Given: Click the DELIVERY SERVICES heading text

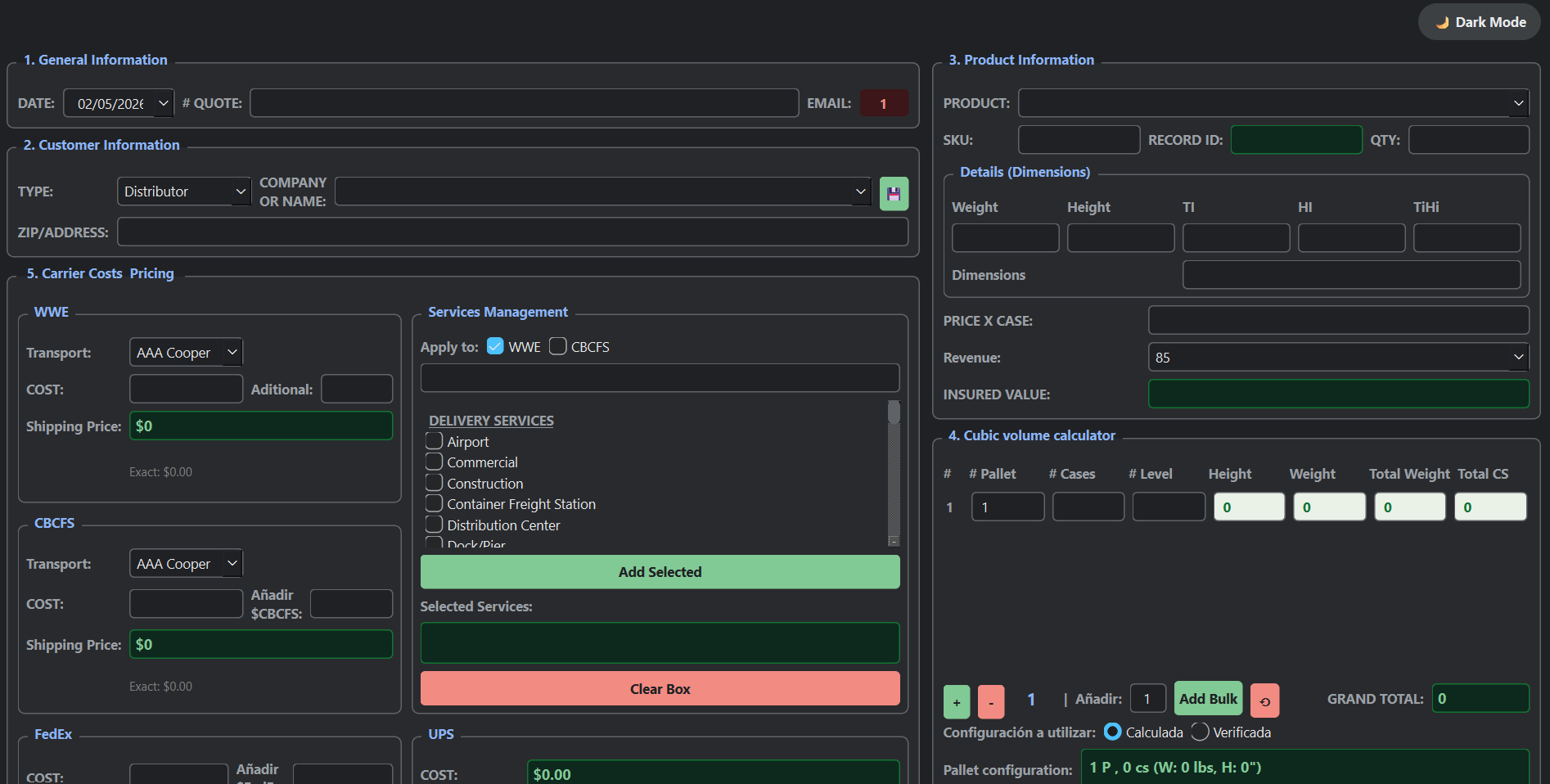Looking at the screenshot, I should coord(491,421).
